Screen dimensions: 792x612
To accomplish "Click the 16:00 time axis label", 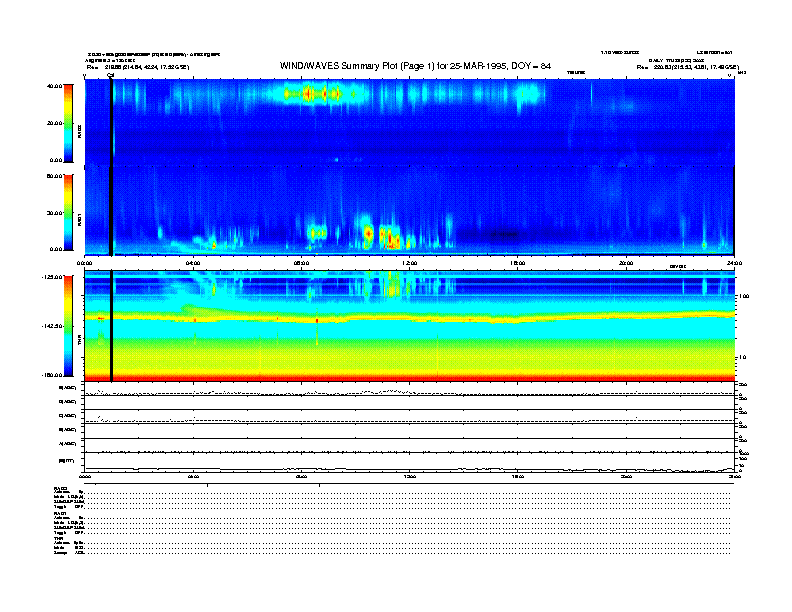I will [x=517, y=262].
